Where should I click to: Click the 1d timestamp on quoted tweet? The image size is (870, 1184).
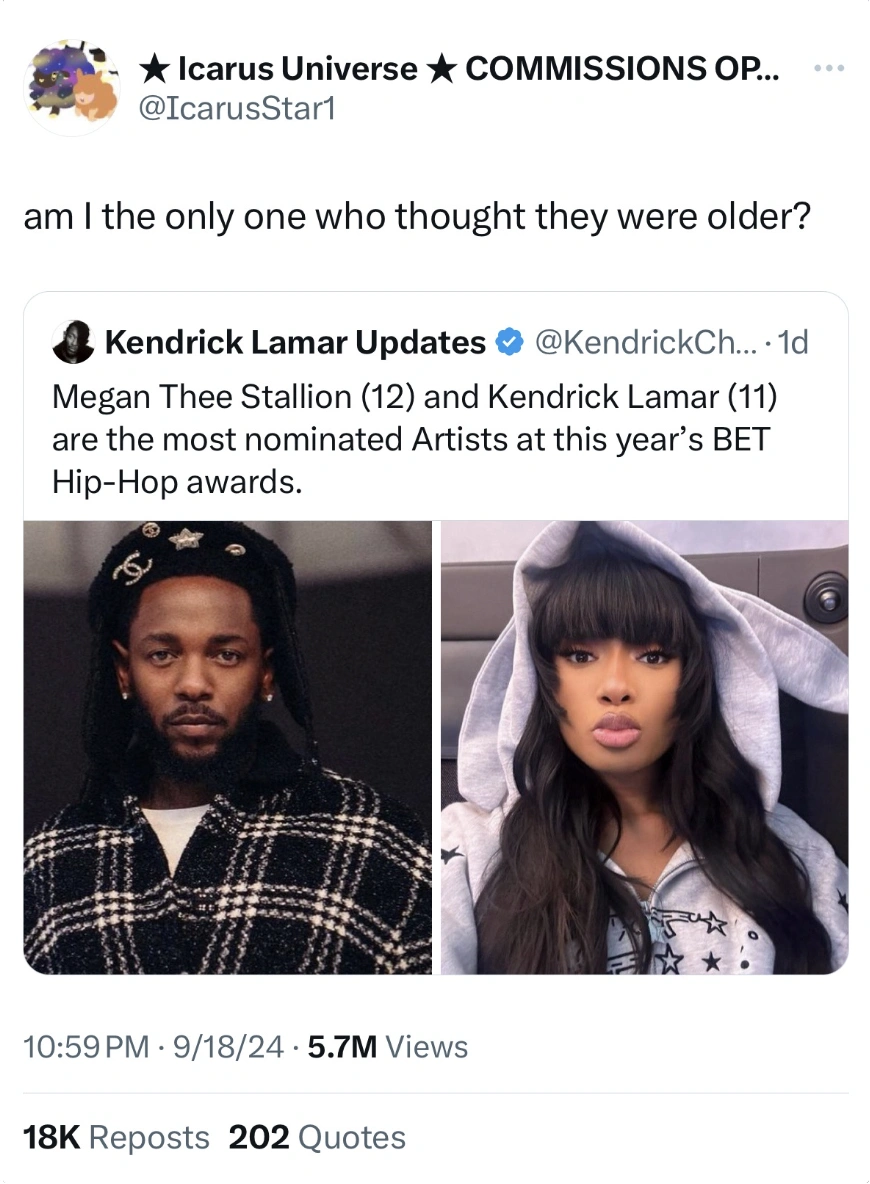pyautogui.click(x=793, y=342)
